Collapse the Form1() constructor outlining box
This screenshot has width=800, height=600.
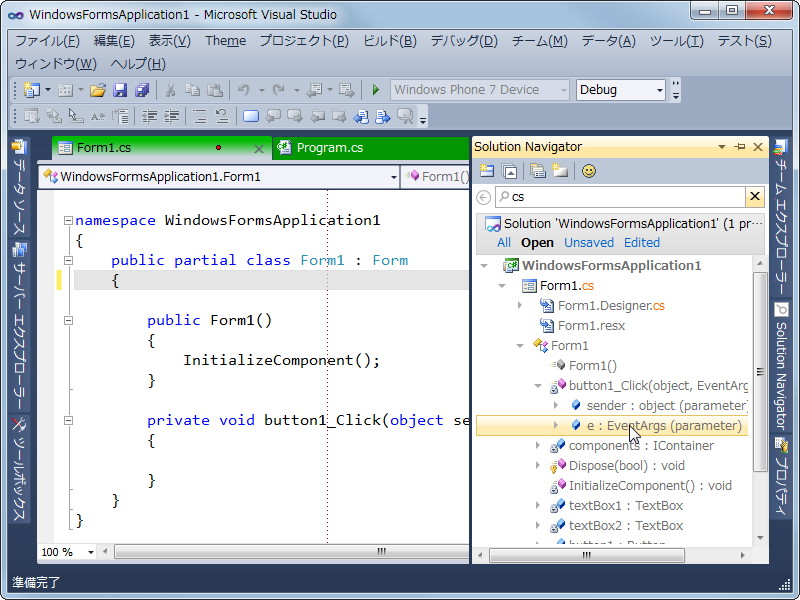(x=68, y=320)
